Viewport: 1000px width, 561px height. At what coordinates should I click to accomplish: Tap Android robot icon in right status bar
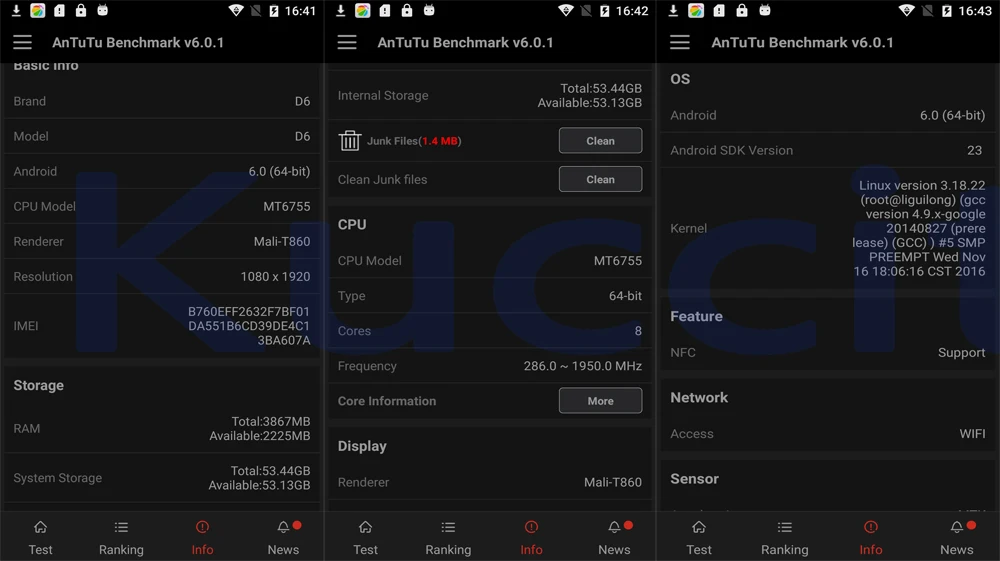click(765, 10)
